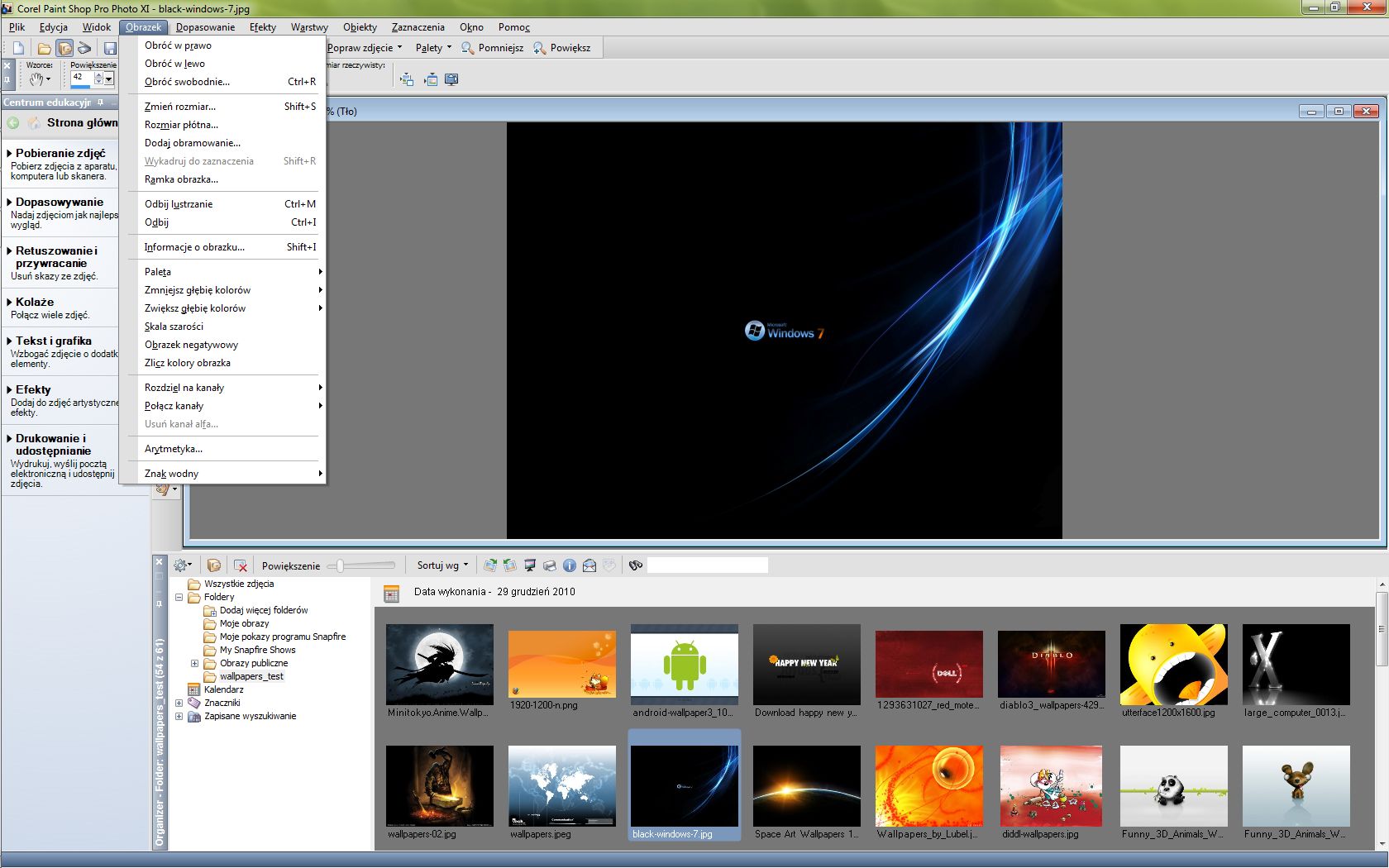Collapse the Foldery tree node
Image resolution: width=1389 pixels, height=868 pixels.
[179, 597]
